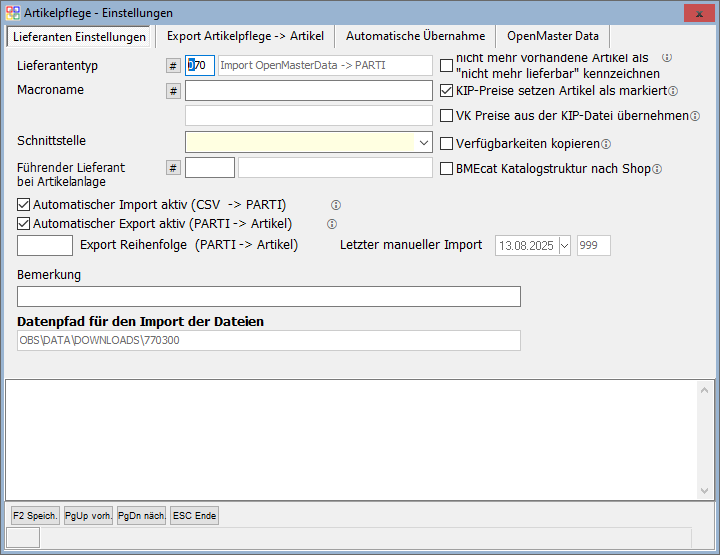Click info icon beside Verfügbarkeiten kopieren
The width and height of the screenshot is (720, 555).
click(606, 143)
